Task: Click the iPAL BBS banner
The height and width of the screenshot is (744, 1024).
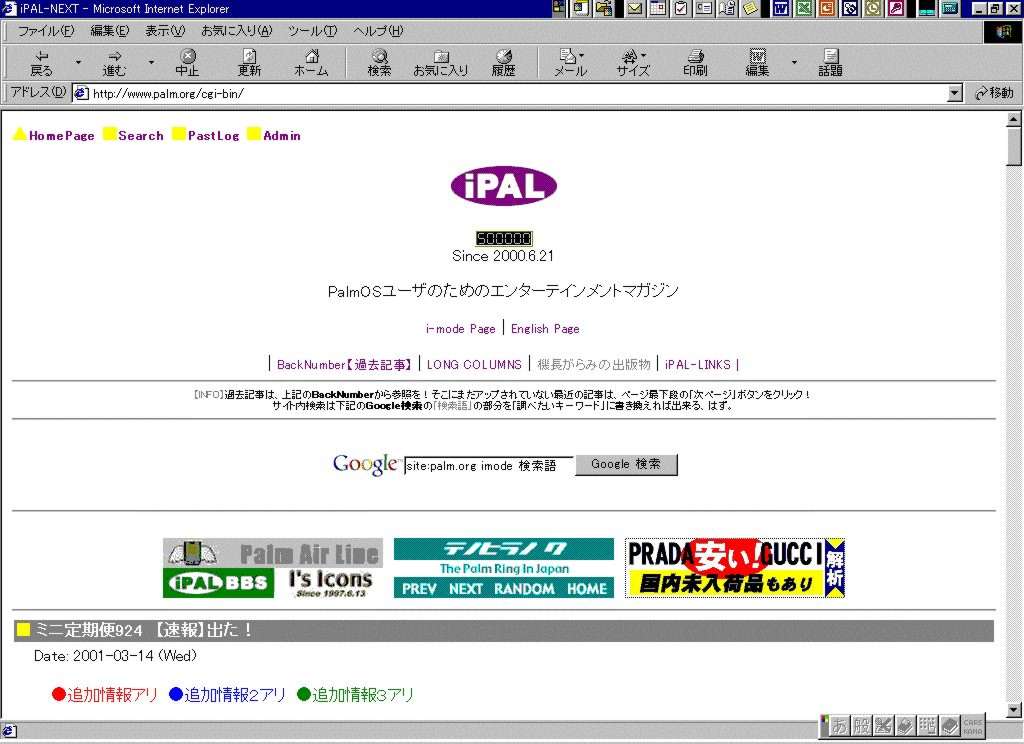Action: tap(218, 583)
